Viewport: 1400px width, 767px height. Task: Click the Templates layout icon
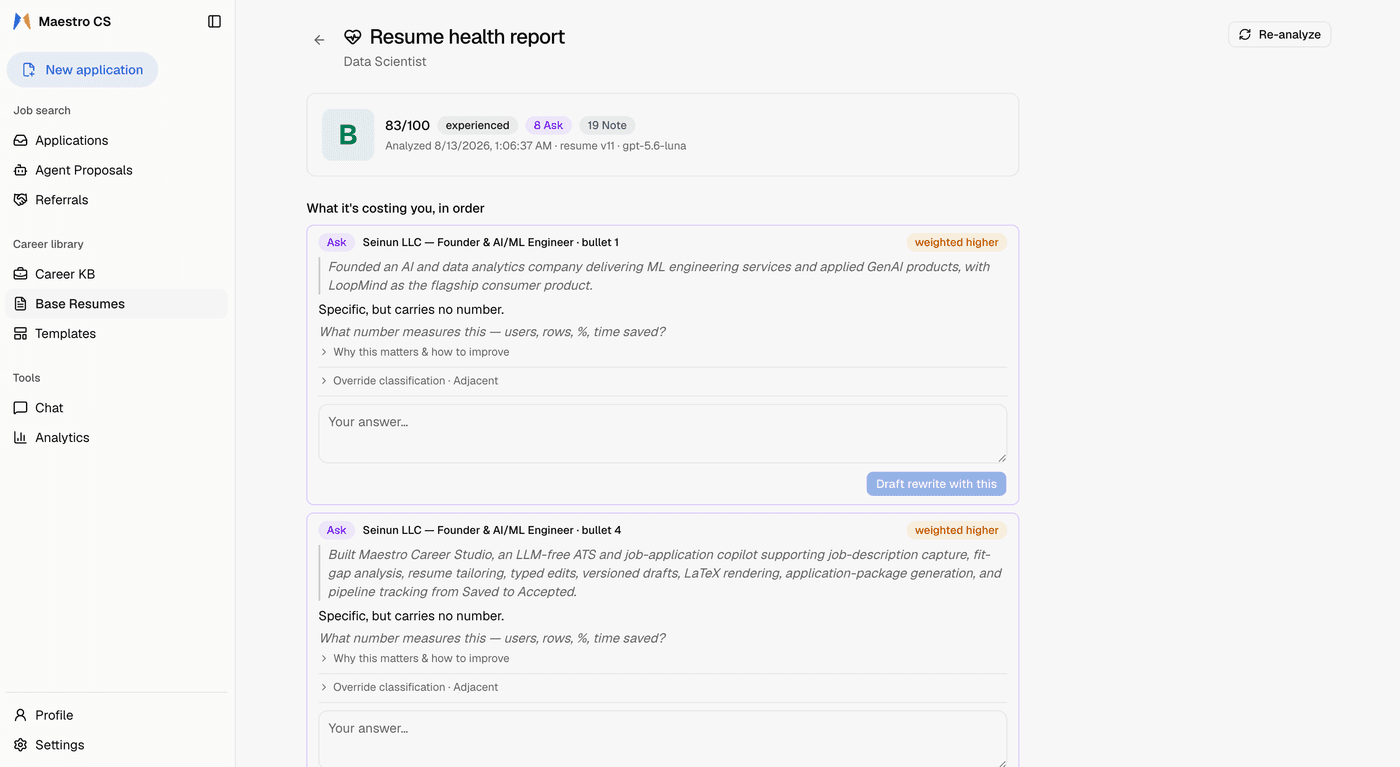[20, 333]
